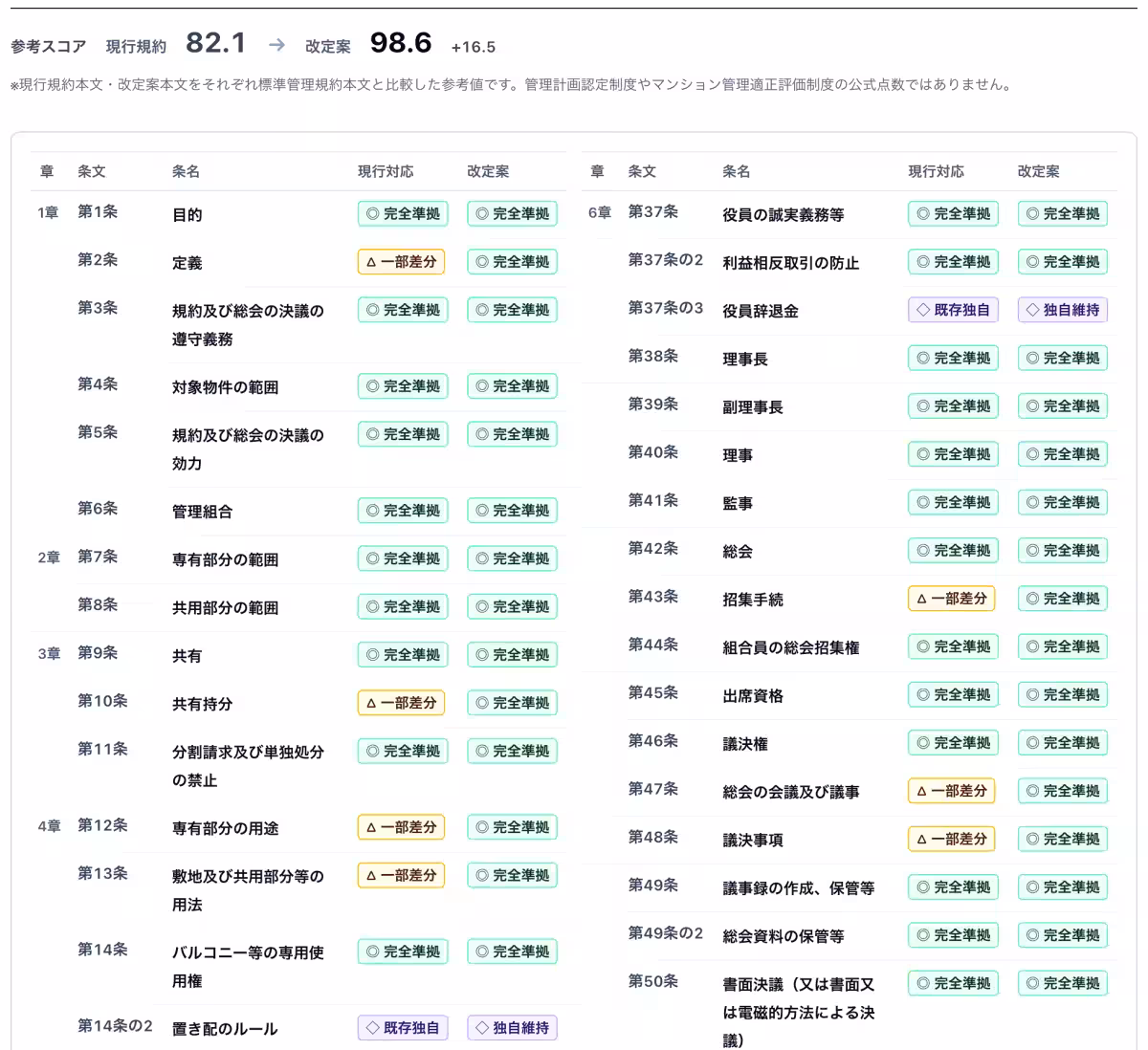
Task: Click the article number 第11条
Action: click(102, 749)
